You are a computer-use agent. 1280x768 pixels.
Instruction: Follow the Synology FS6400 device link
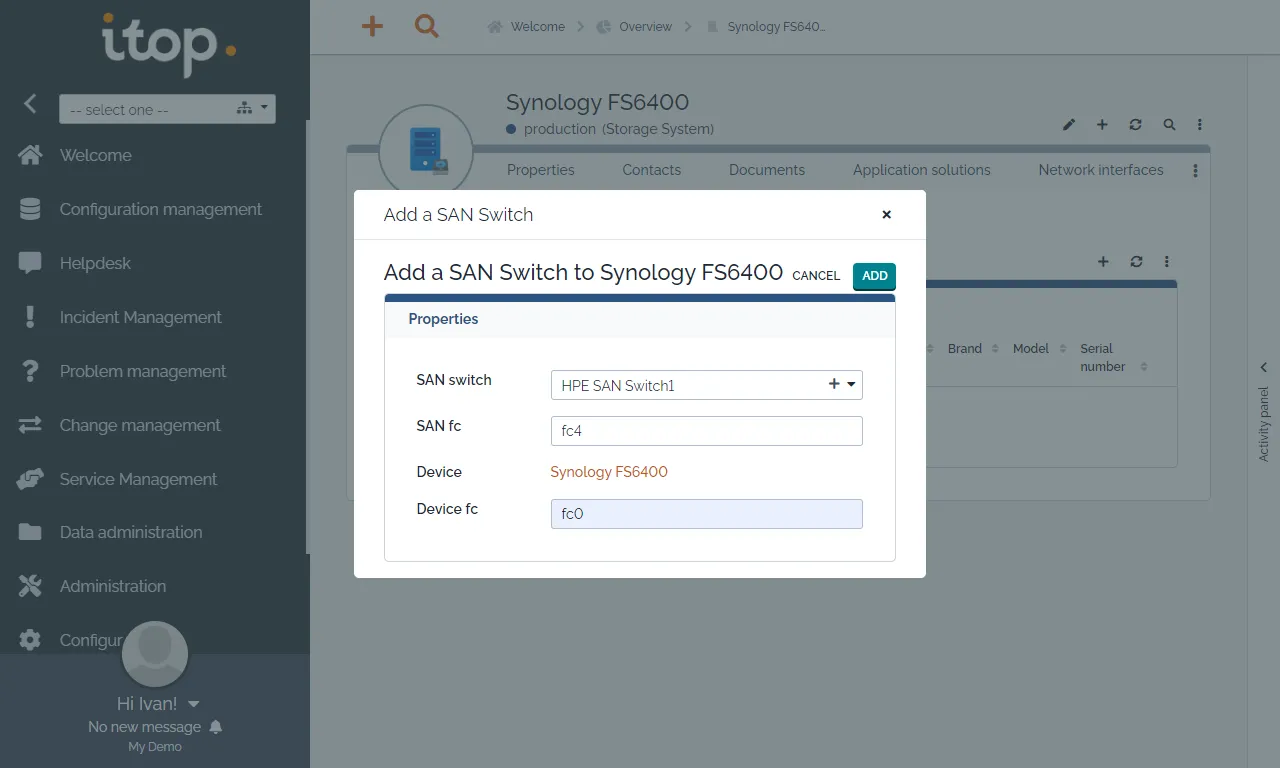tap(609, 472)
